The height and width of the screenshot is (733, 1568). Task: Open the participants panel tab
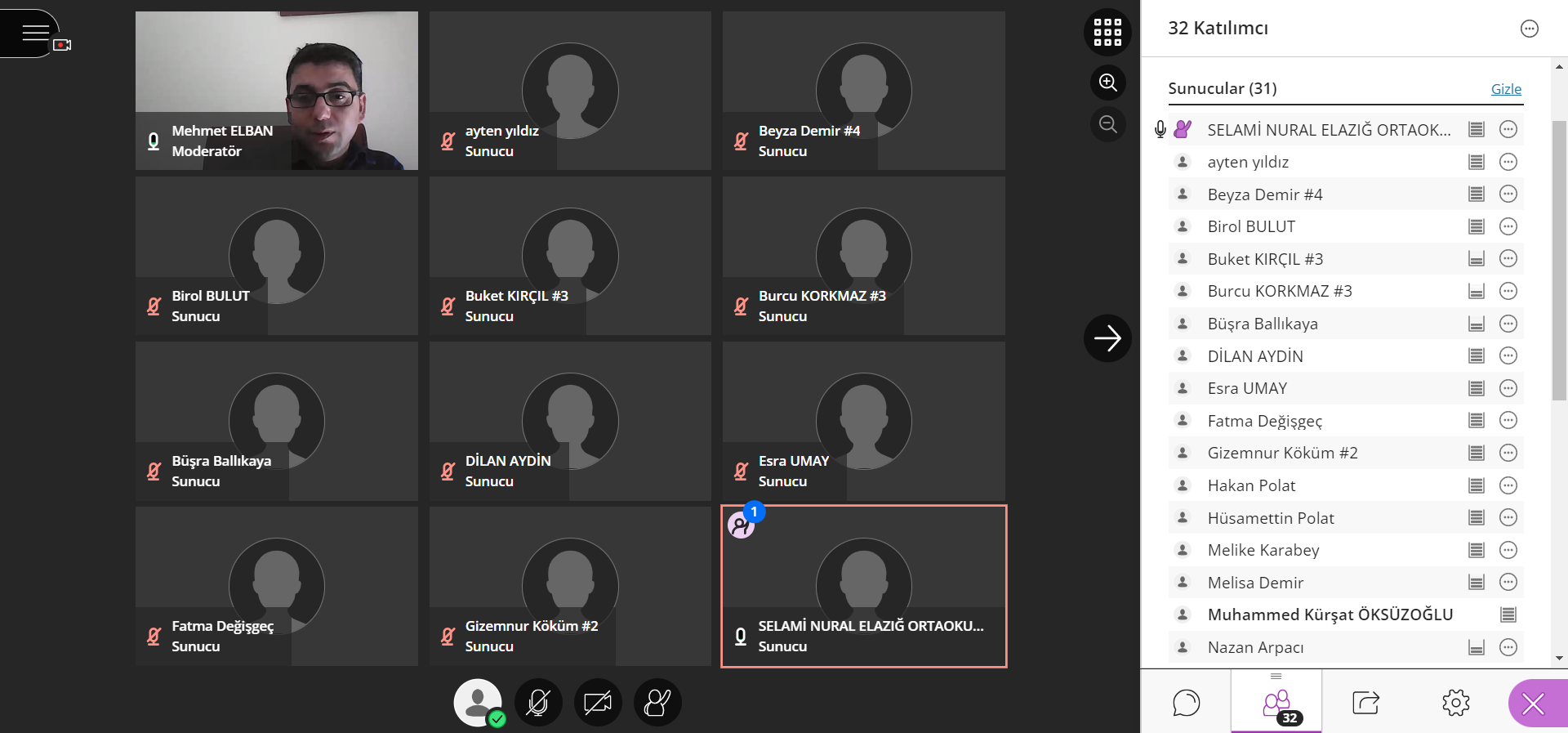point(1276,702)
